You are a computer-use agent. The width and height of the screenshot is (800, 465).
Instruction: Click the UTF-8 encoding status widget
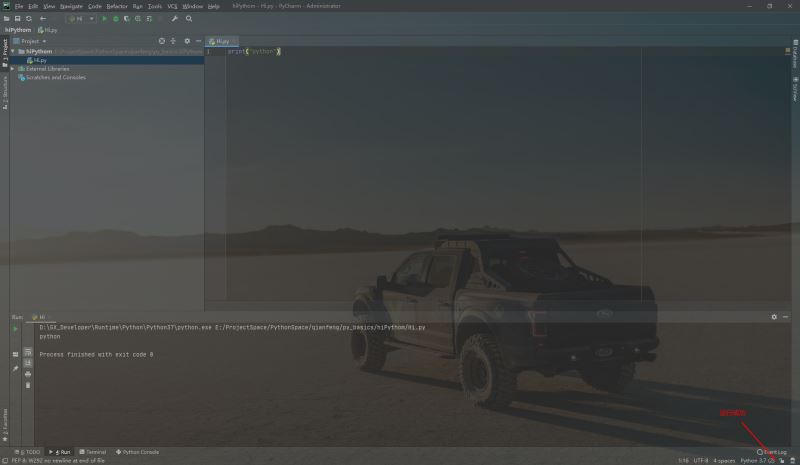701,460
